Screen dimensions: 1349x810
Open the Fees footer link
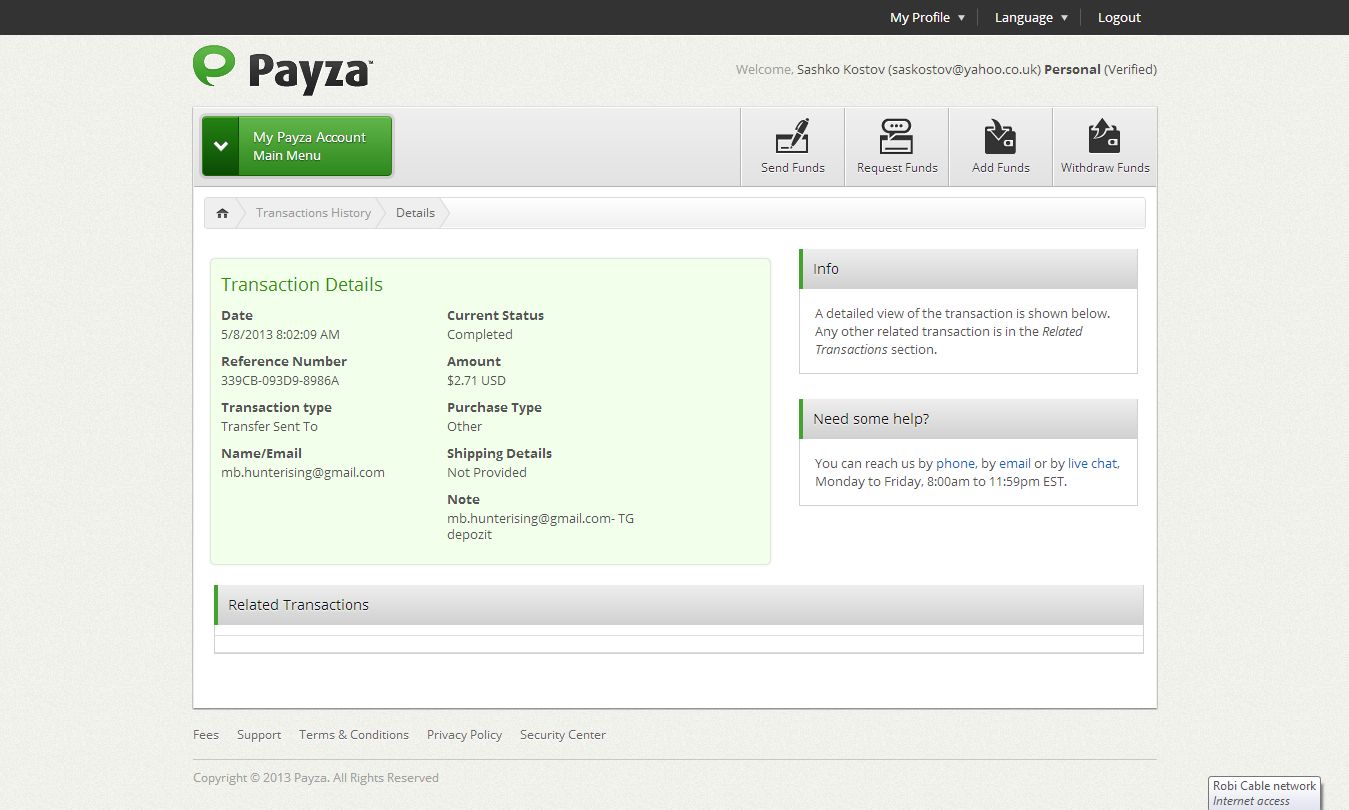pos(206,735)
